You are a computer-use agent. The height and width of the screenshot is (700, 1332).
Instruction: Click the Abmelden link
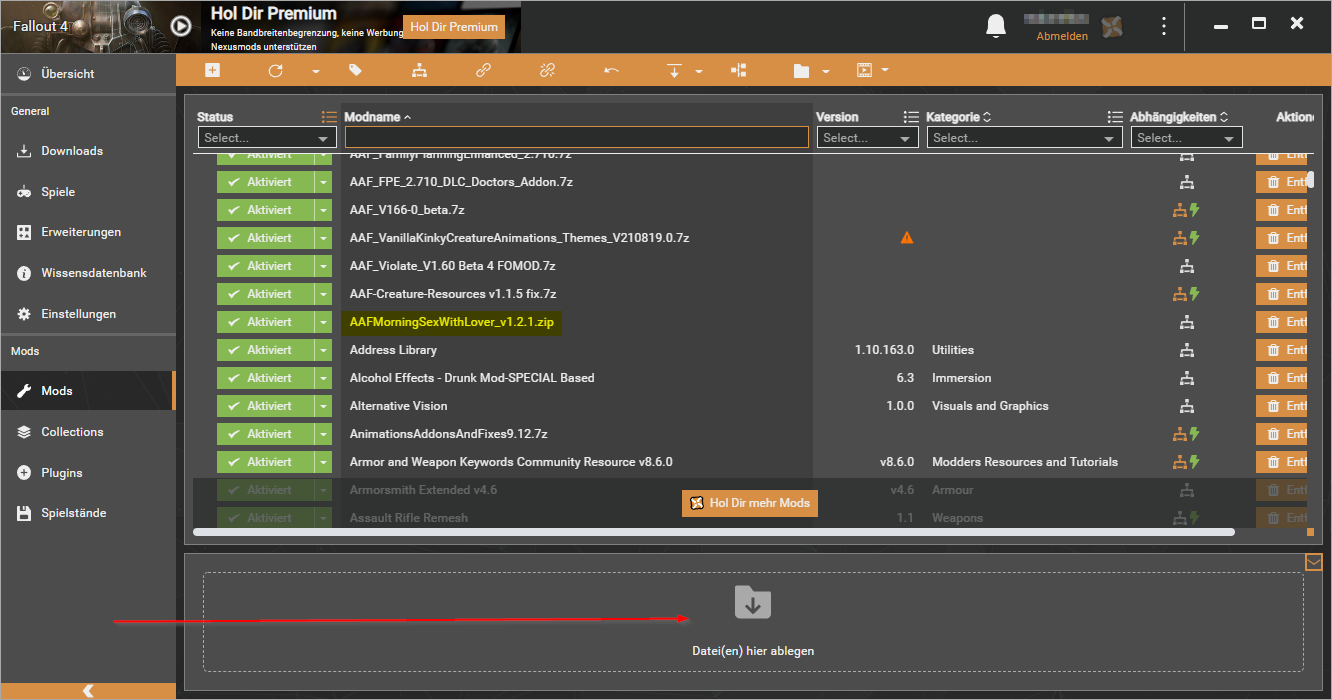pyautogui.click(x=1062, y=36)
